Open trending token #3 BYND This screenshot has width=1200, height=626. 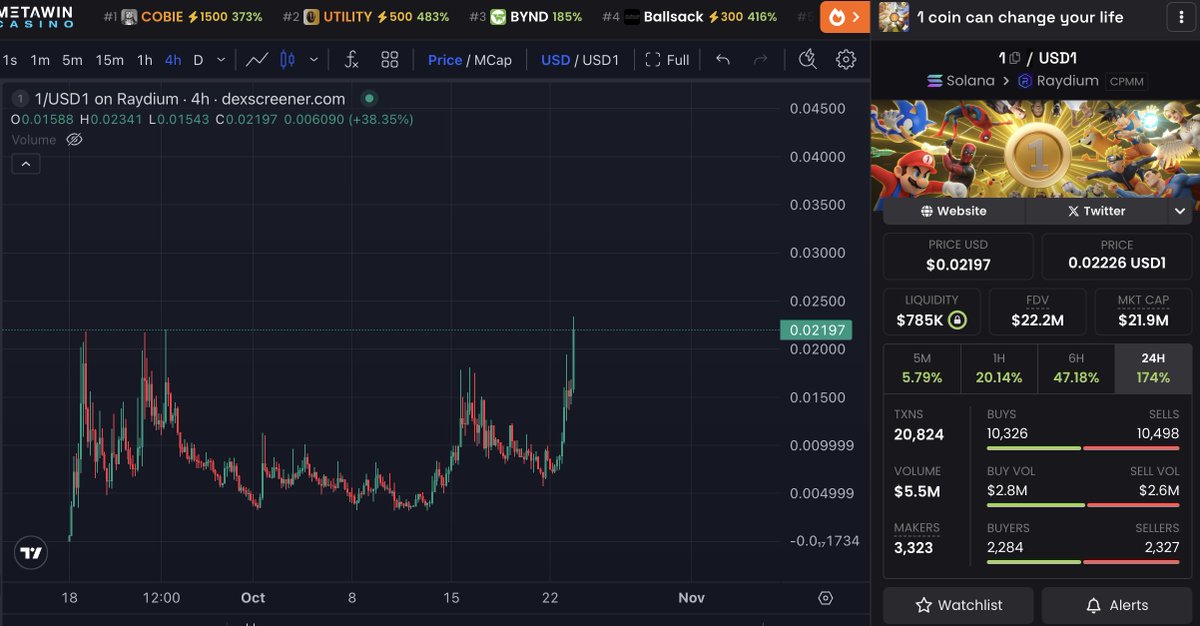click(525, 17)
